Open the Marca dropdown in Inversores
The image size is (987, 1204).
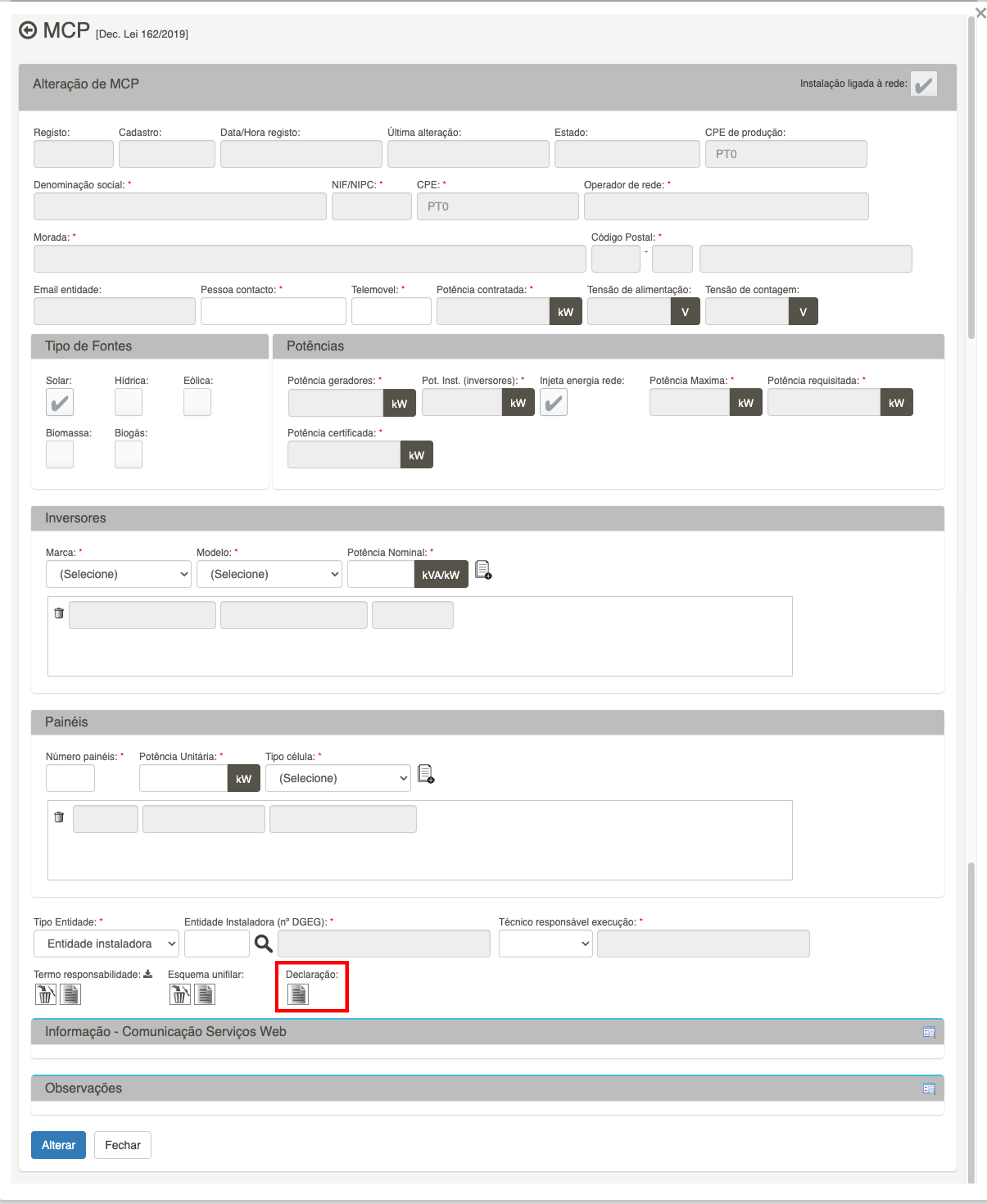pos(118,574)
